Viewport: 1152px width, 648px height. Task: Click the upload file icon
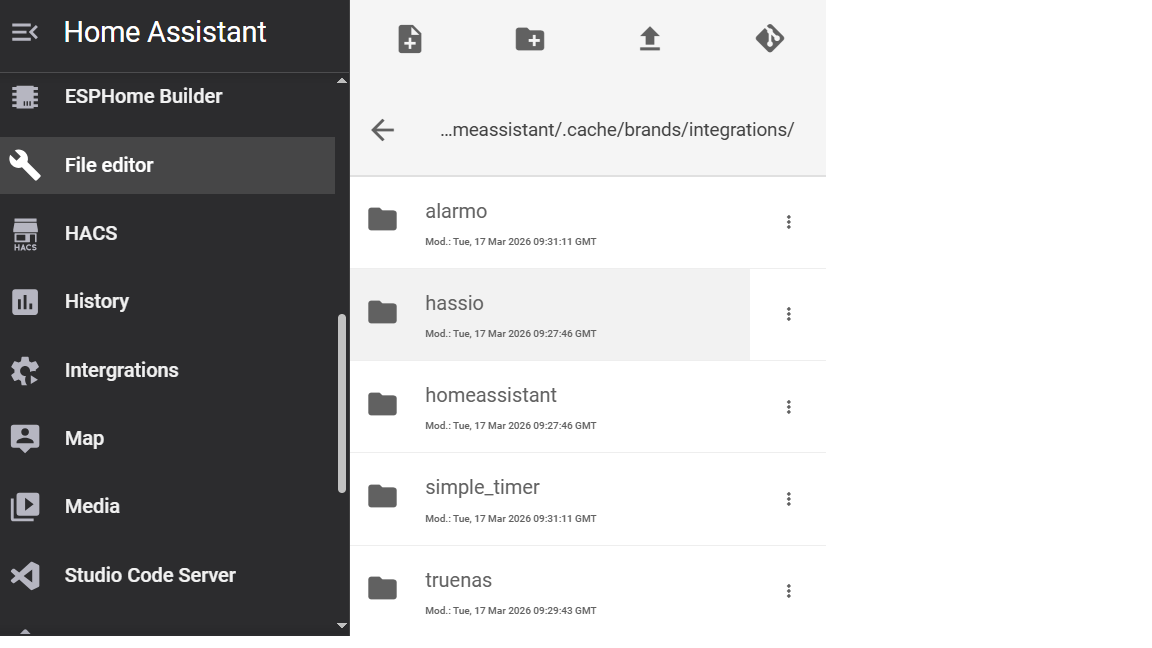tap(650, 39)
